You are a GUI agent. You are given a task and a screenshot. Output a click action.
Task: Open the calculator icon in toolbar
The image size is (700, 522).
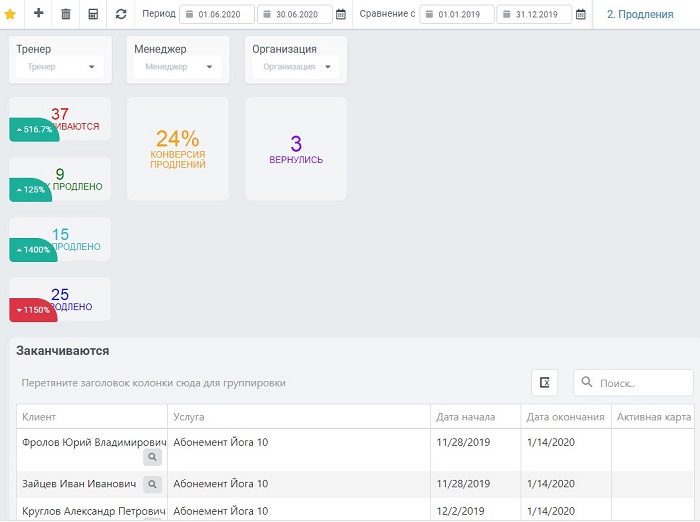pyautogui.click(x=93, y=14)
